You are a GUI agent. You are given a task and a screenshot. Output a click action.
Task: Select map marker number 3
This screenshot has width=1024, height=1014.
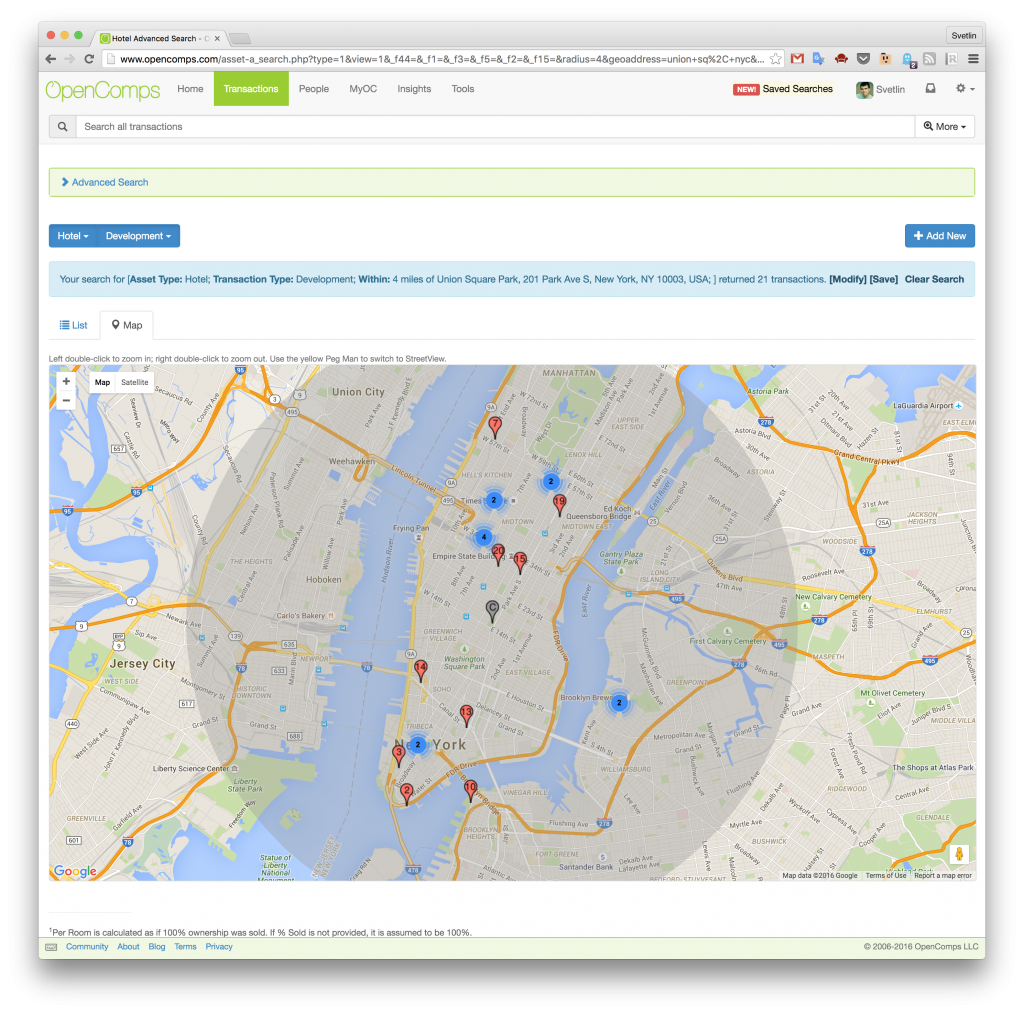click(398, 755)
